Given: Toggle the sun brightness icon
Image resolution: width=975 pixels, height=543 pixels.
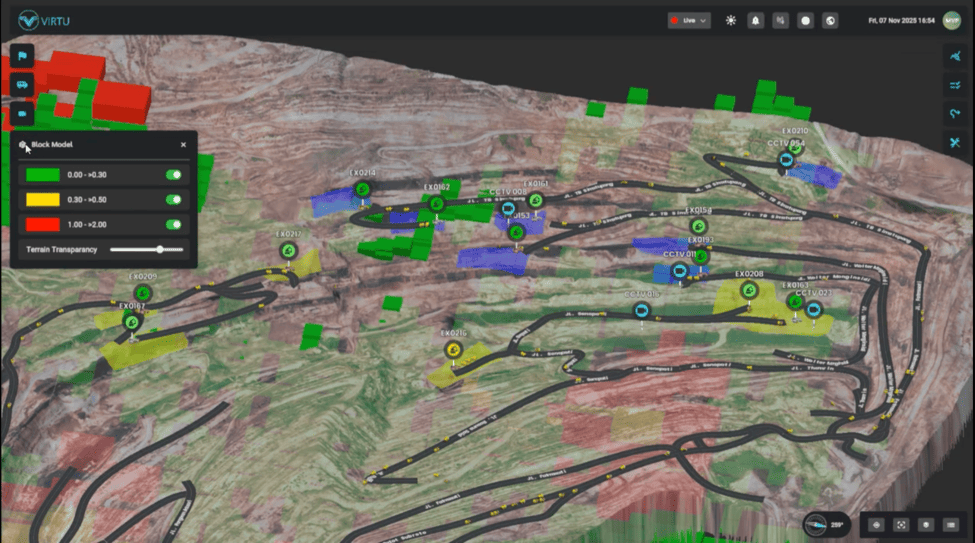Looking at the screenshot, I should (731, 20).
